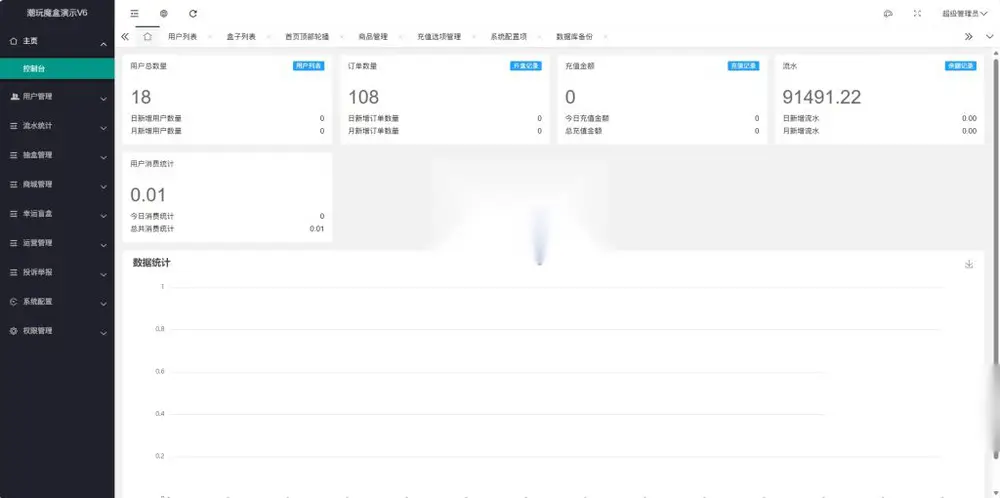Select 控制台 in the sidebar
The image size is (1000, 498).
(x=57, y=68)
